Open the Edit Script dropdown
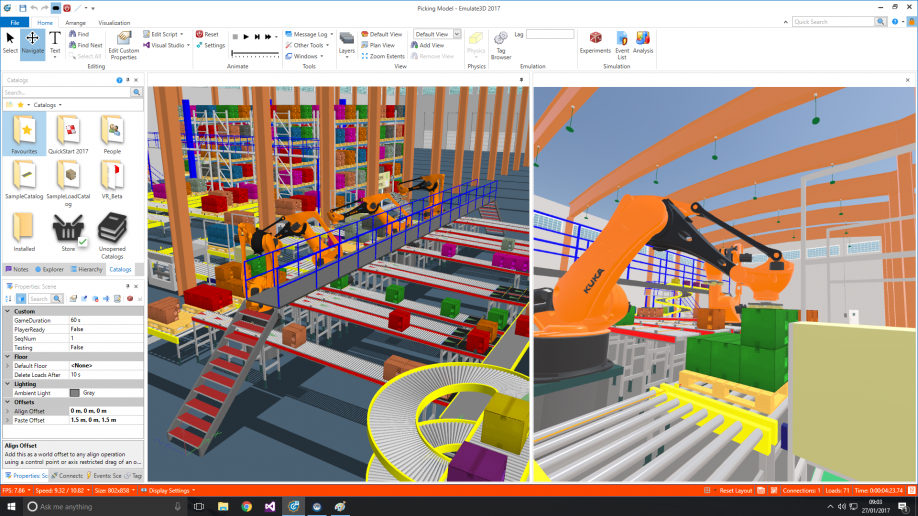The width and height of the screenshot is (918, 516). point(163,35)
